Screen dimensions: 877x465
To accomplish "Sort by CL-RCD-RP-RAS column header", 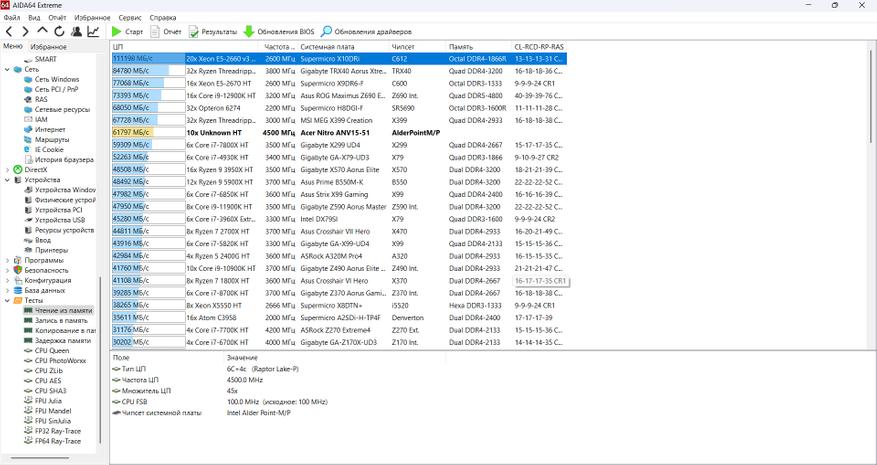I will [x=539, y=47].
